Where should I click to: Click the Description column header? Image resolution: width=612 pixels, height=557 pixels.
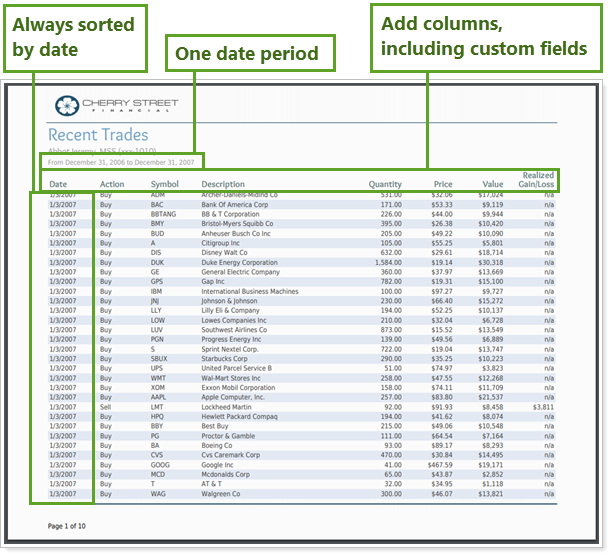pos(223,184)
